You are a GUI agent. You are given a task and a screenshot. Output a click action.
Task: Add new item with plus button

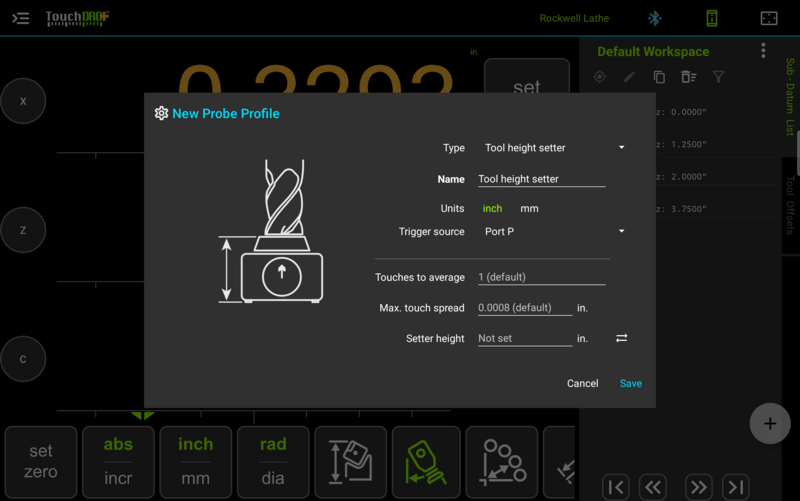pos(770,423)
